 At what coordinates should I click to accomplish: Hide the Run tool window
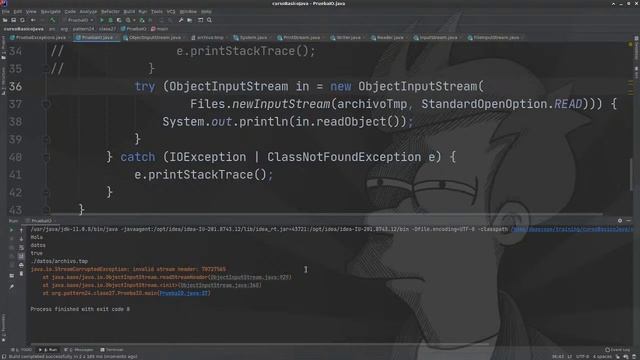[x=629, y=221]
